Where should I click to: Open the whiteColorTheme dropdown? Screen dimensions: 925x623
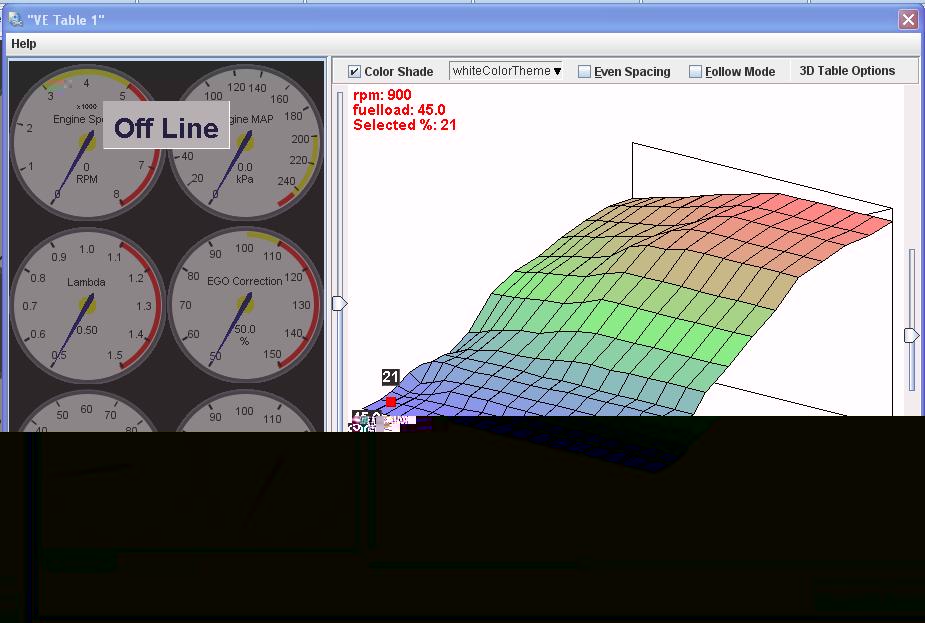click(505, 71)
